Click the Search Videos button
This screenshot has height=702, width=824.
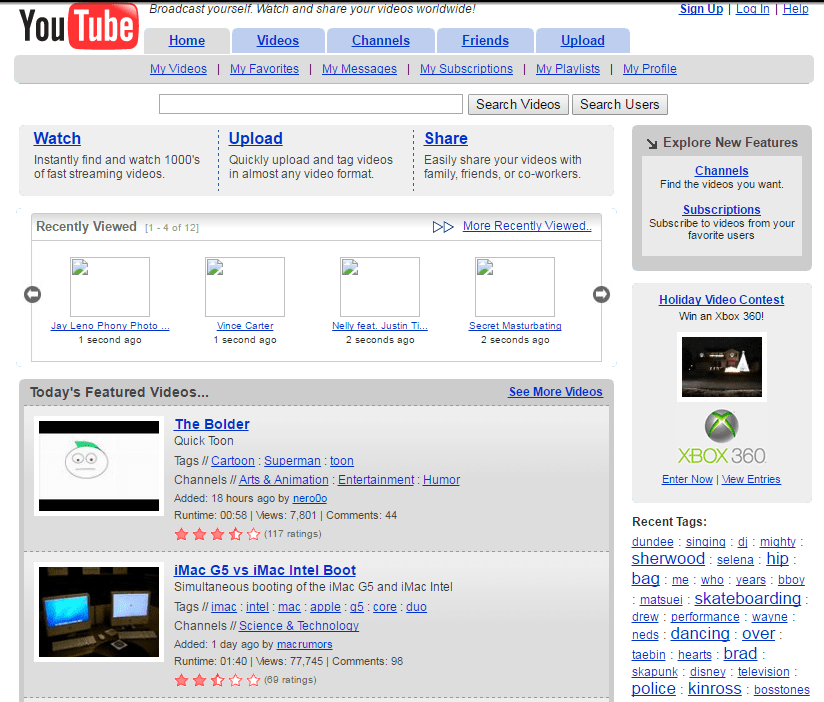point(518,105)
